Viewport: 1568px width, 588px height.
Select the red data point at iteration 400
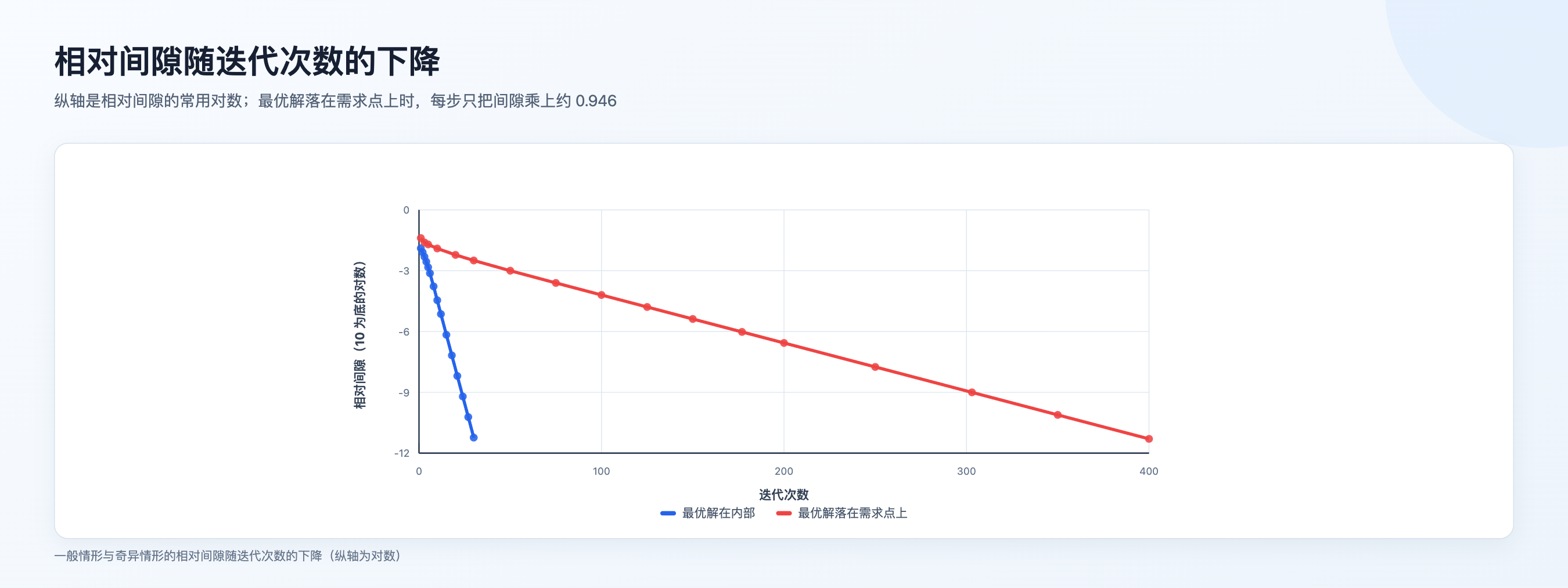tap(1149, 439)
